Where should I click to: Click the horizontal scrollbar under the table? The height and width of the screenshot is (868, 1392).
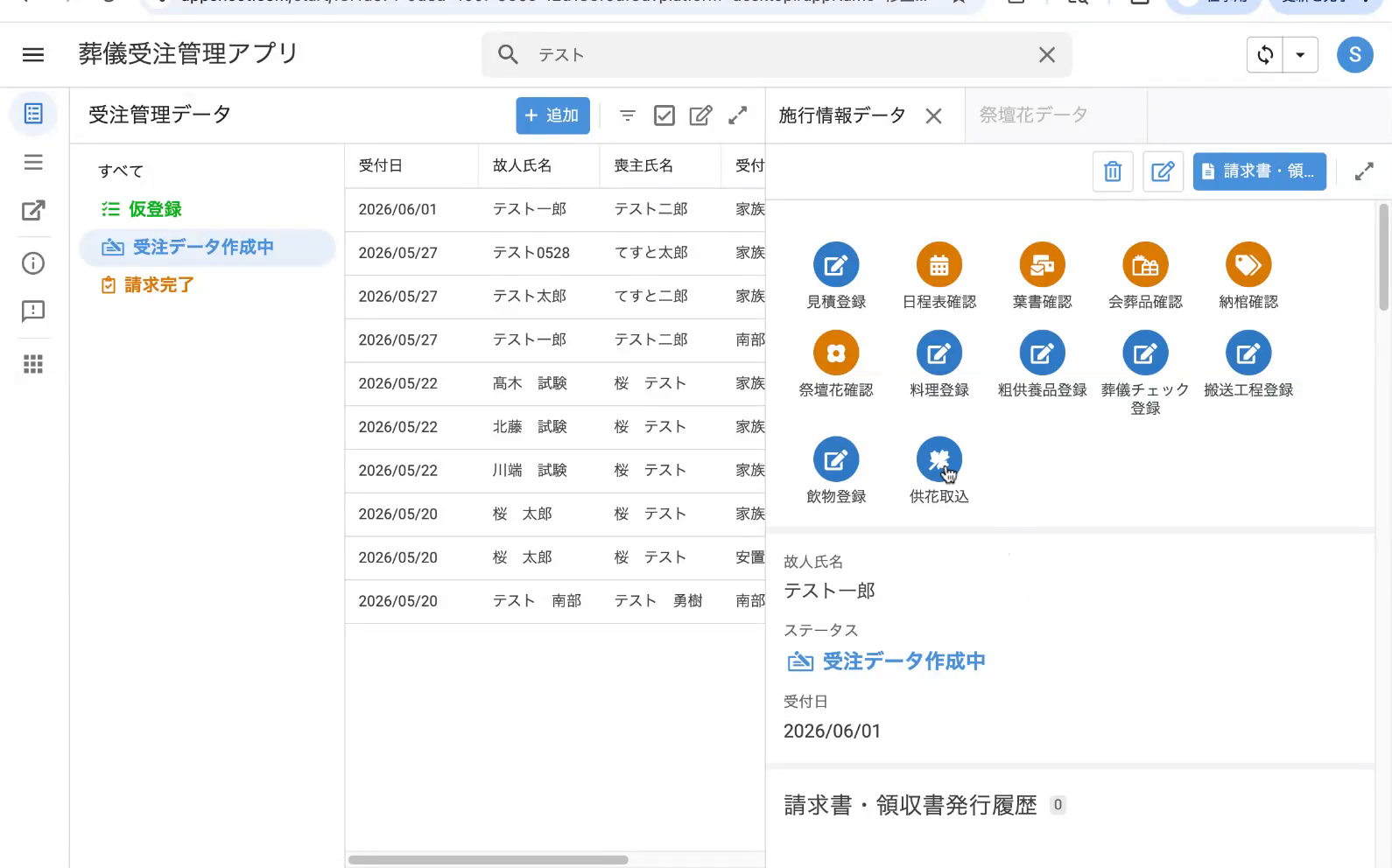click(x=489, y=859)
